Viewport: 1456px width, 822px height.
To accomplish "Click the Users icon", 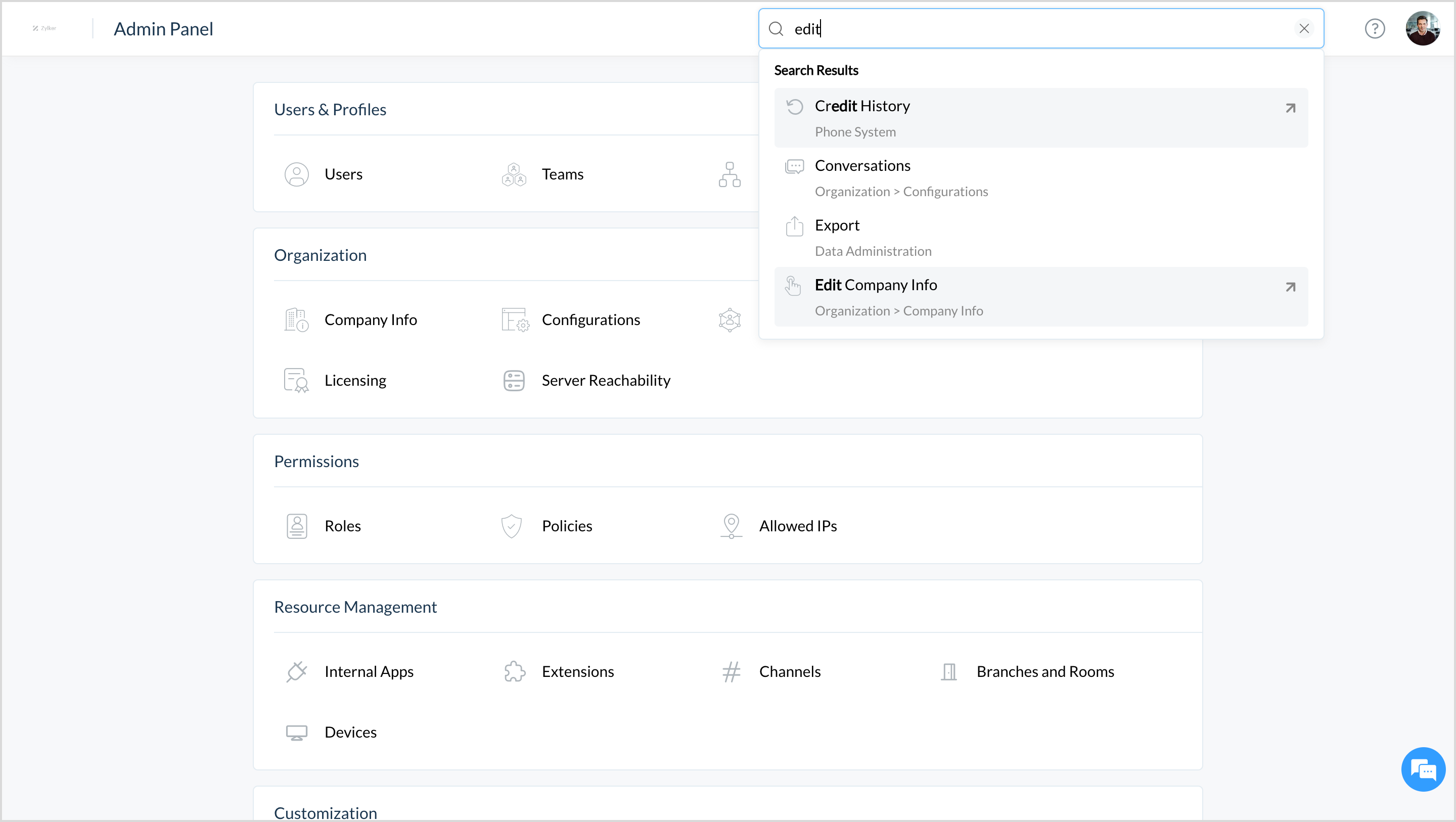I will 296,174.
